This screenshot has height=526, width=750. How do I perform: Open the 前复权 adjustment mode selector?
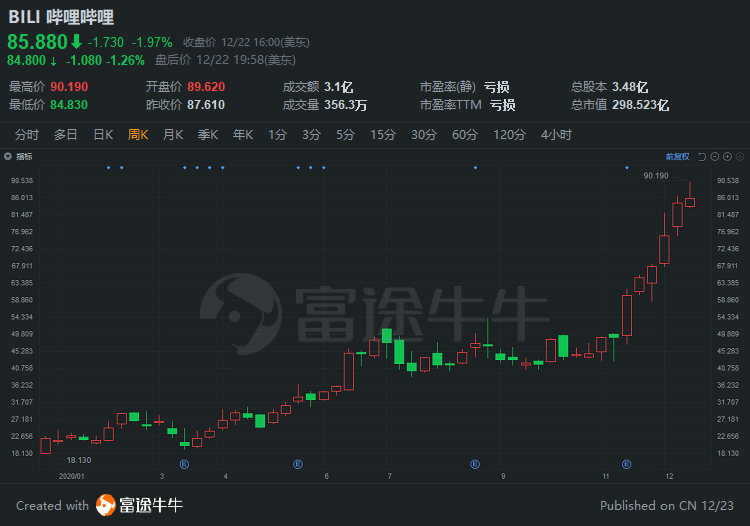pos(677,157)
